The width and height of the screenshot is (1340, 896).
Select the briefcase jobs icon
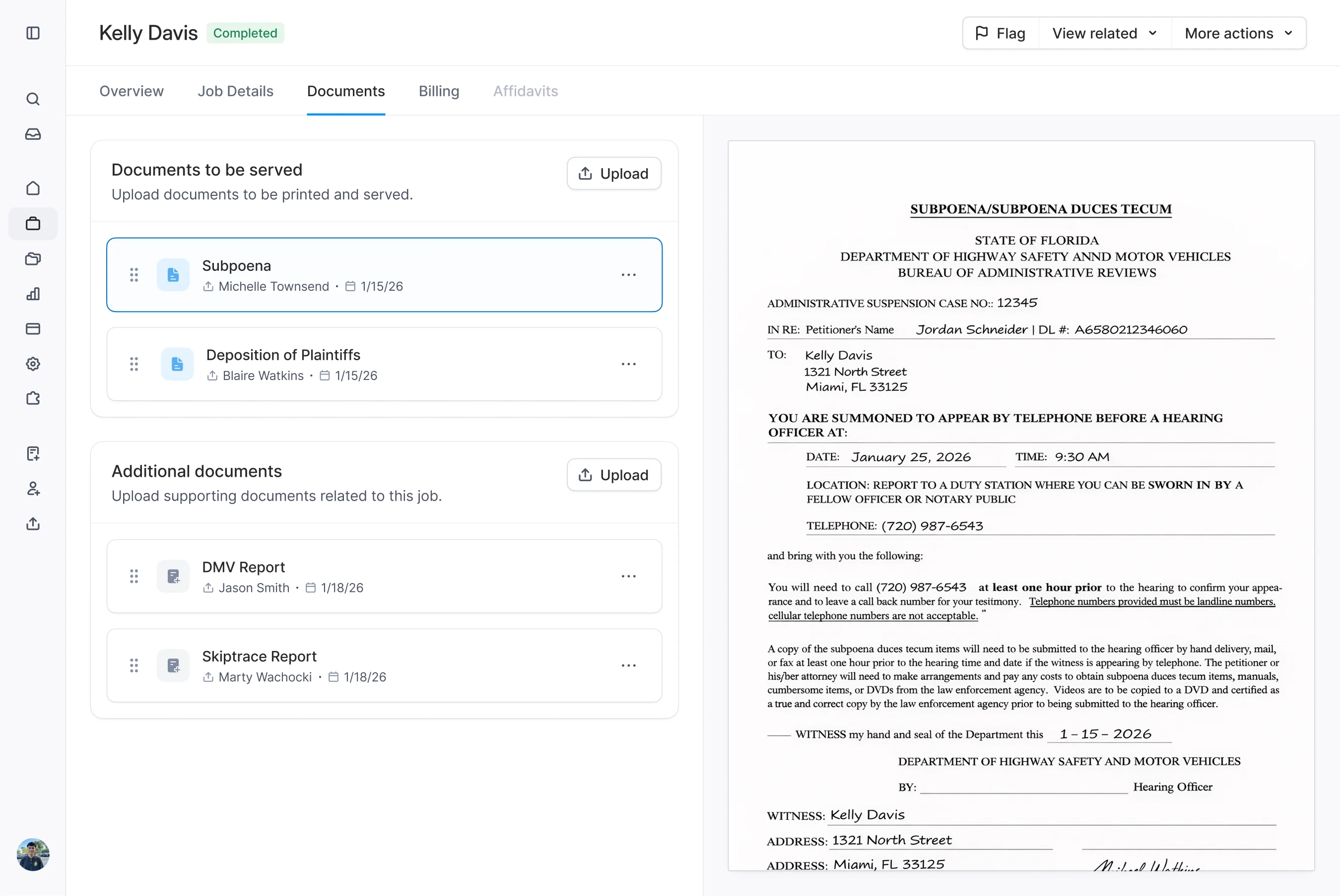click(x=33, y=223)
